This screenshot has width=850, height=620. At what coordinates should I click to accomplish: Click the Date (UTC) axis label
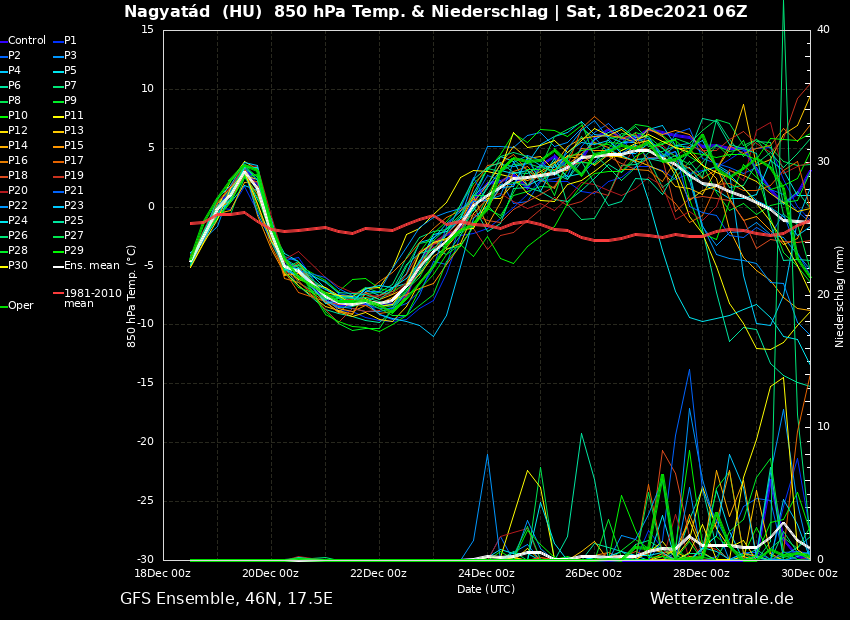pos(486,589)
